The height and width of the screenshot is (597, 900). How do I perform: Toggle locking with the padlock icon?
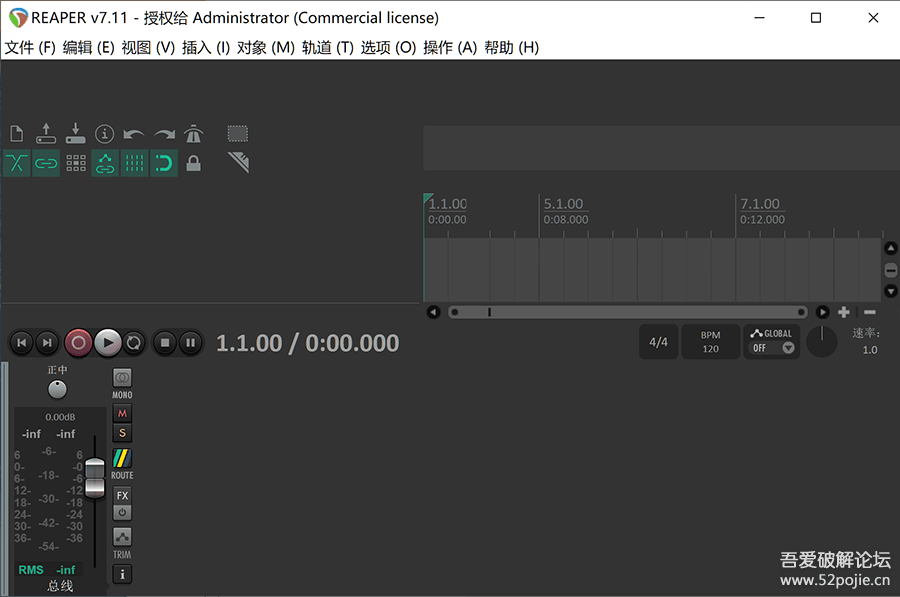[x=193, y=164]
